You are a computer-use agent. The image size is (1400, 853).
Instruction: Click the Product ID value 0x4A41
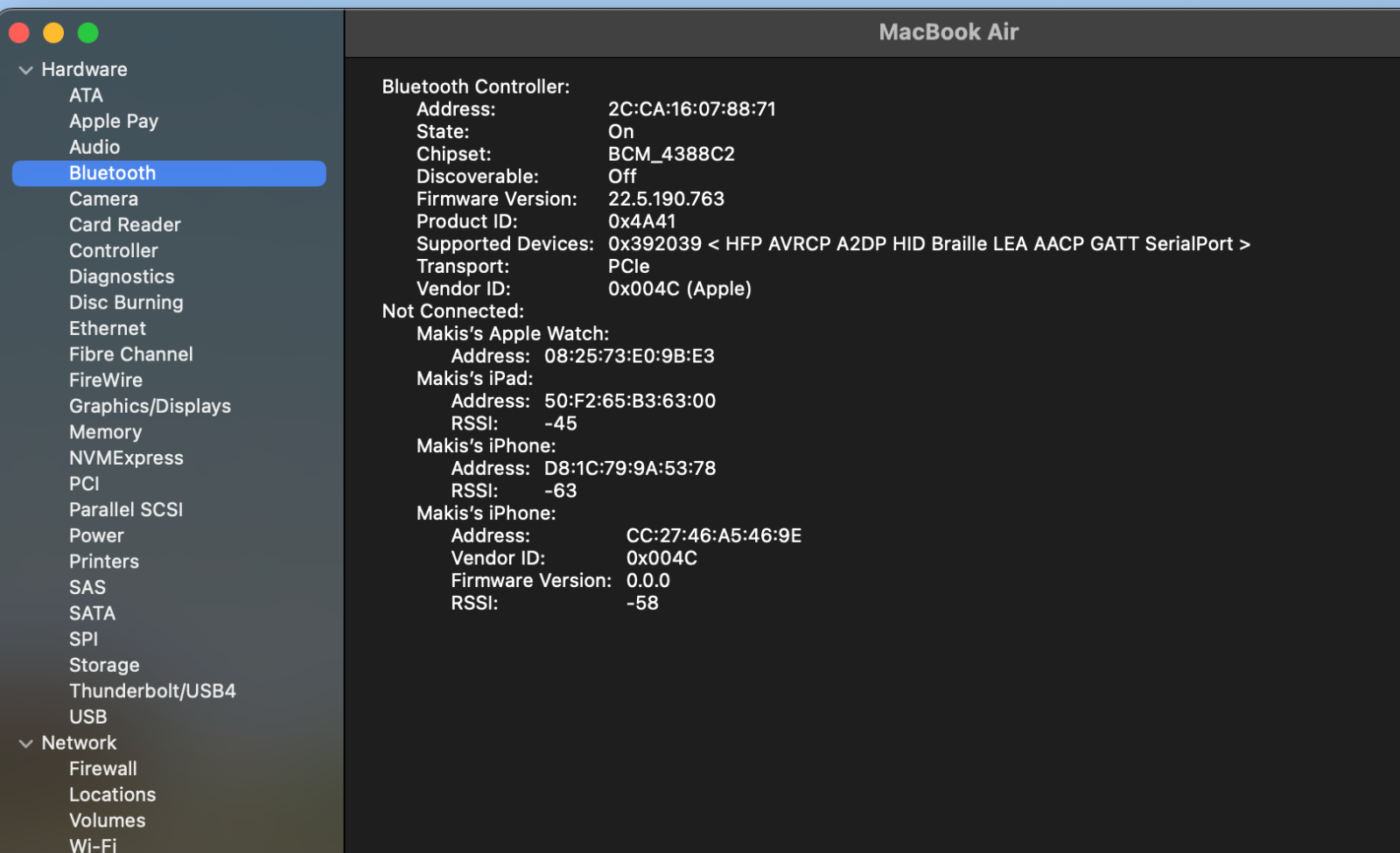641,221
